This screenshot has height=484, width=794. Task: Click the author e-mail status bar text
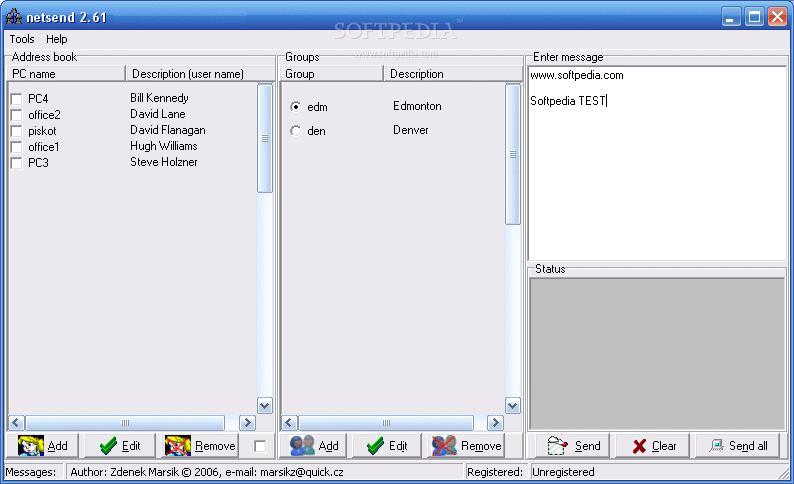point(207,472)
